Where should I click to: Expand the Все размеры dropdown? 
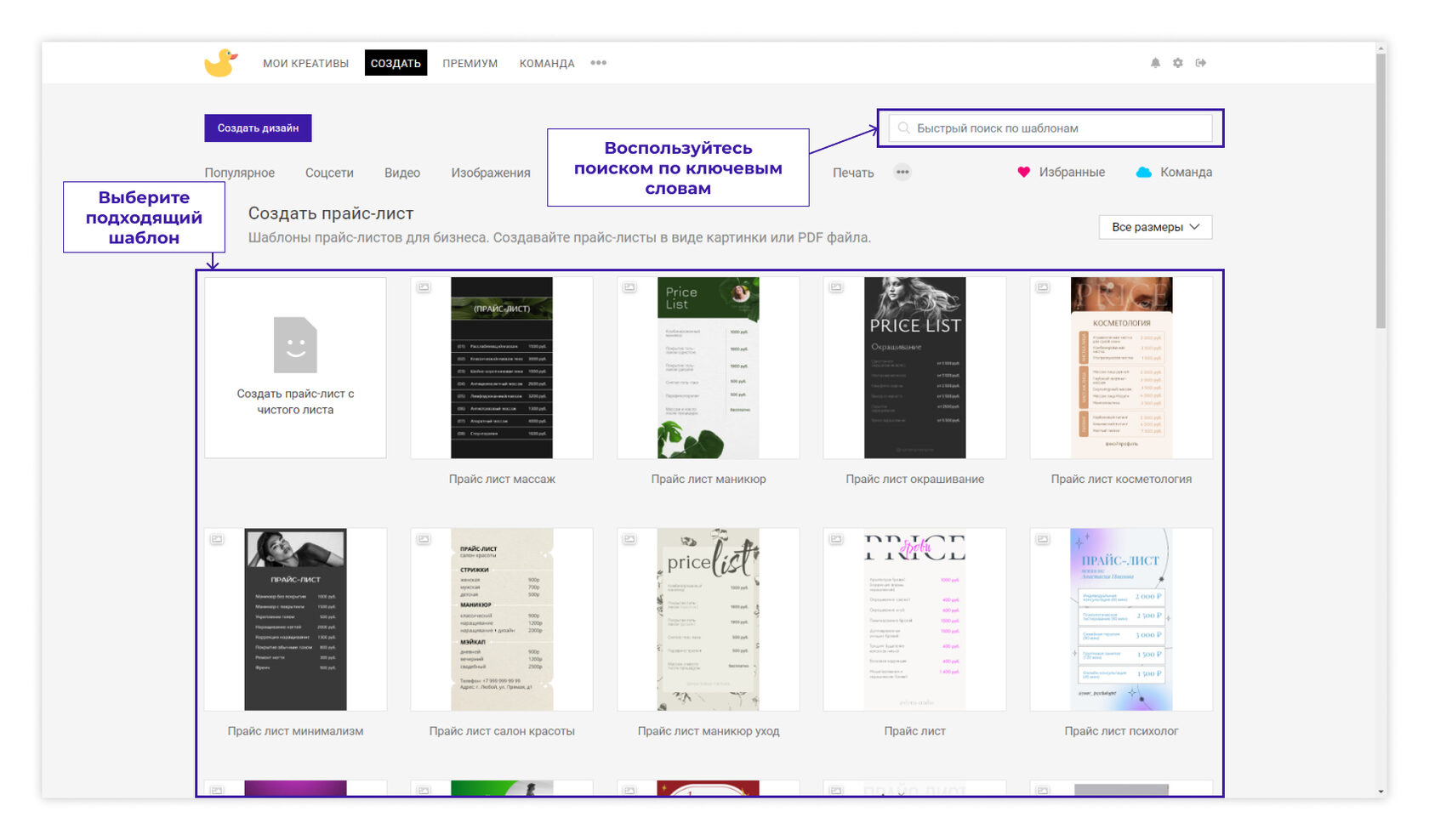1155,227
